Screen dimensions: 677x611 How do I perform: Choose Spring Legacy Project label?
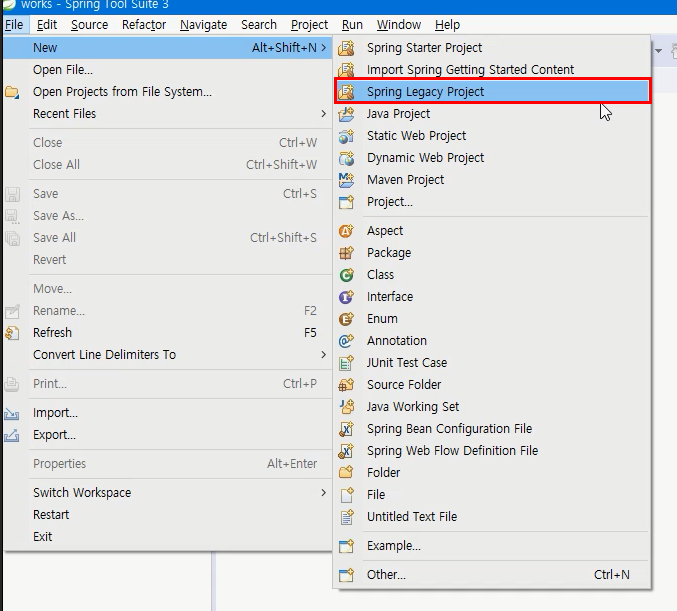425,92
